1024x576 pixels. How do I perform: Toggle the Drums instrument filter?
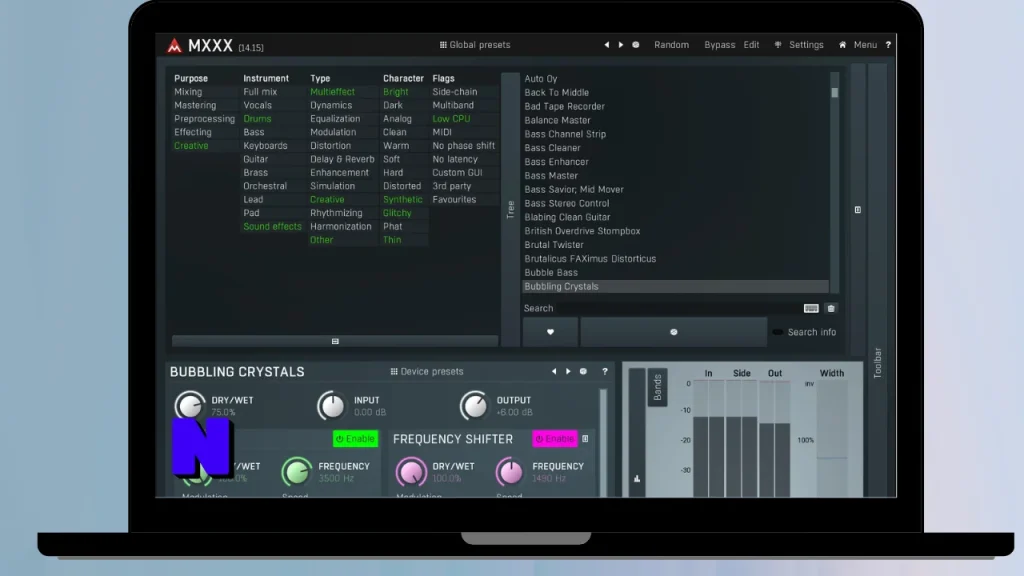tap(257, 119)
